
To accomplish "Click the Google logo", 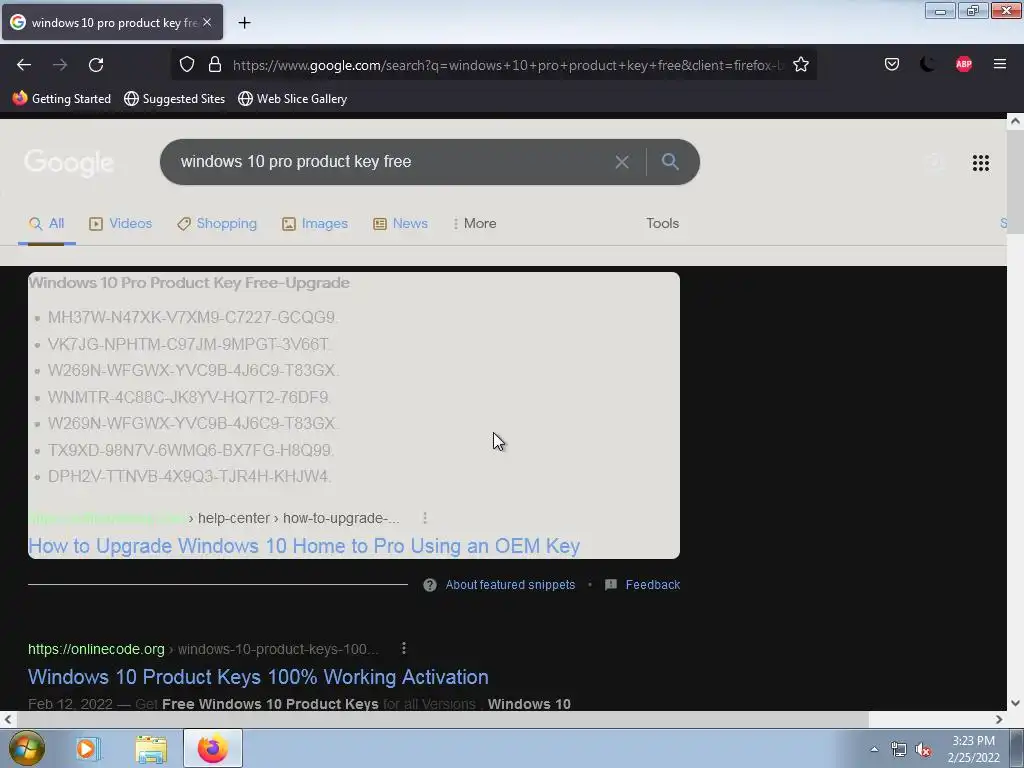I will 69,163.
